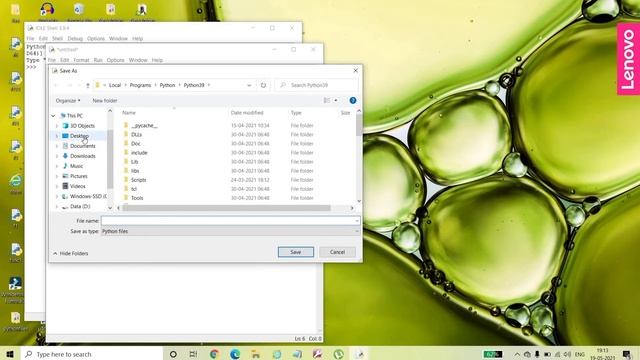This screenshot has width=640, height=360.
Task: Click the up-one-level arrow icon
Action: coord(88,85)
